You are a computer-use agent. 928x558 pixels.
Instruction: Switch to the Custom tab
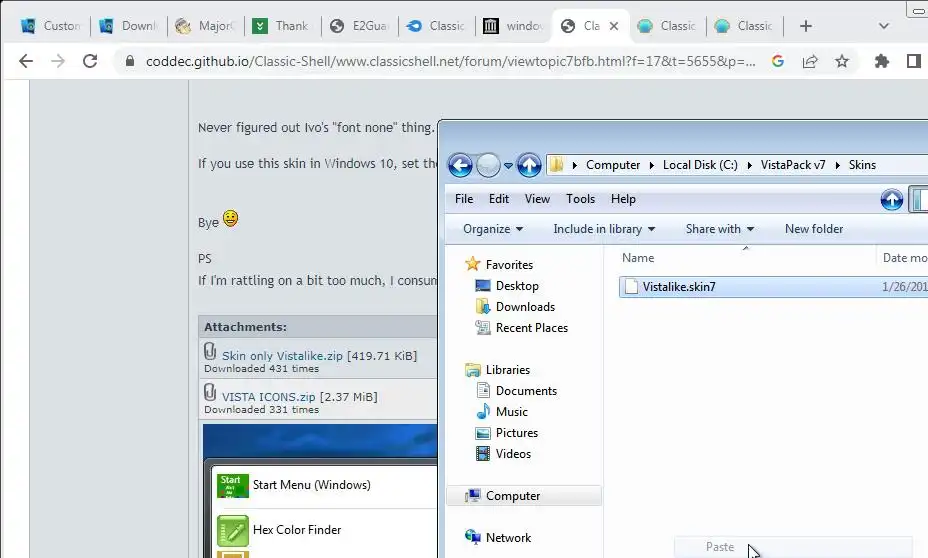point(51,26)
